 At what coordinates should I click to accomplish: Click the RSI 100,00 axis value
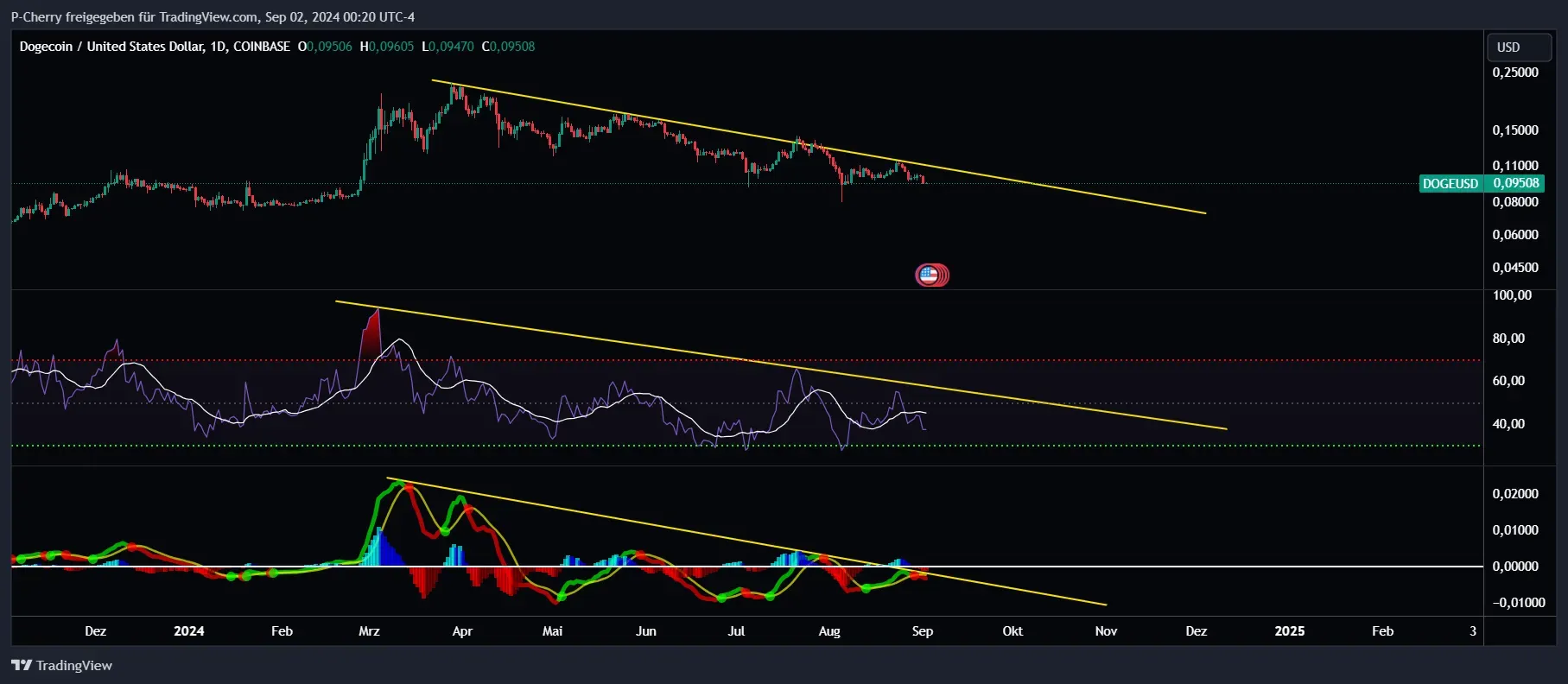point(1512,295)
